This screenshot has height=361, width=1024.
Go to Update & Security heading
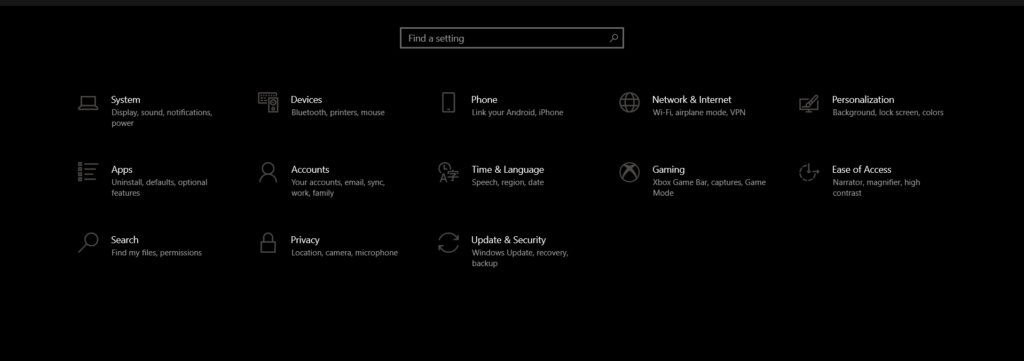coord(509,240)
